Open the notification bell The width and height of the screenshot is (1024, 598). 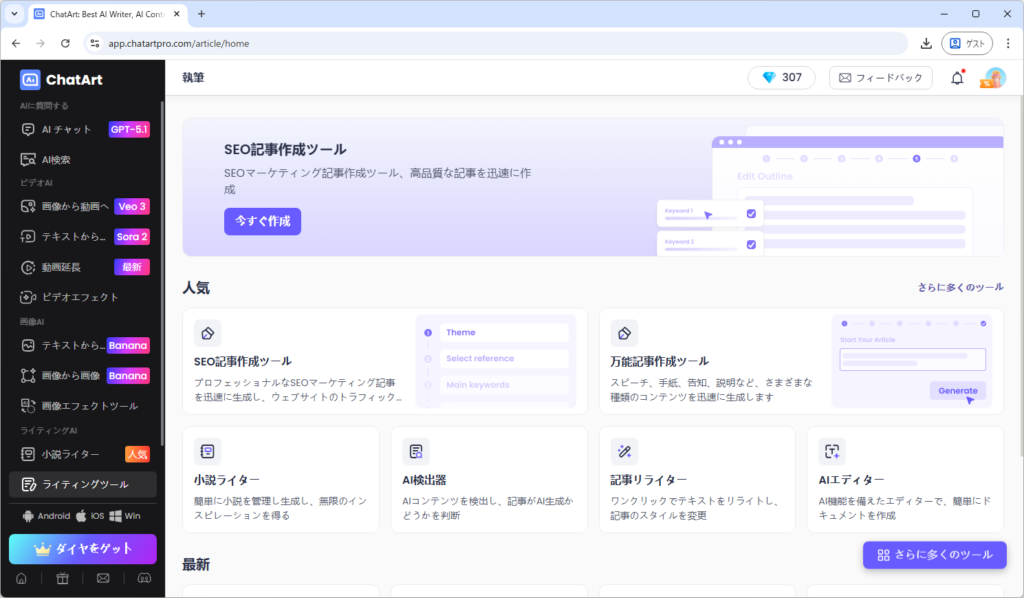[x=957, y=78]
